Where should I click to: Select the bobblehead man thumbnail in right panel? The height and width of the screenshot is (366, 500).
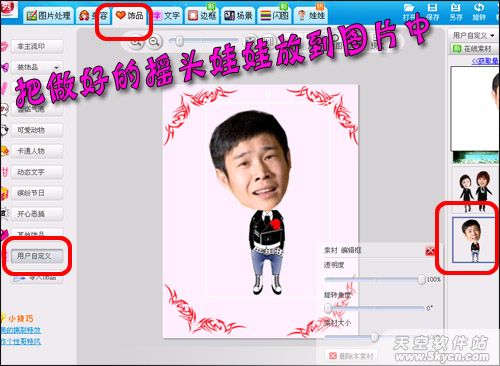coord(474,239)
